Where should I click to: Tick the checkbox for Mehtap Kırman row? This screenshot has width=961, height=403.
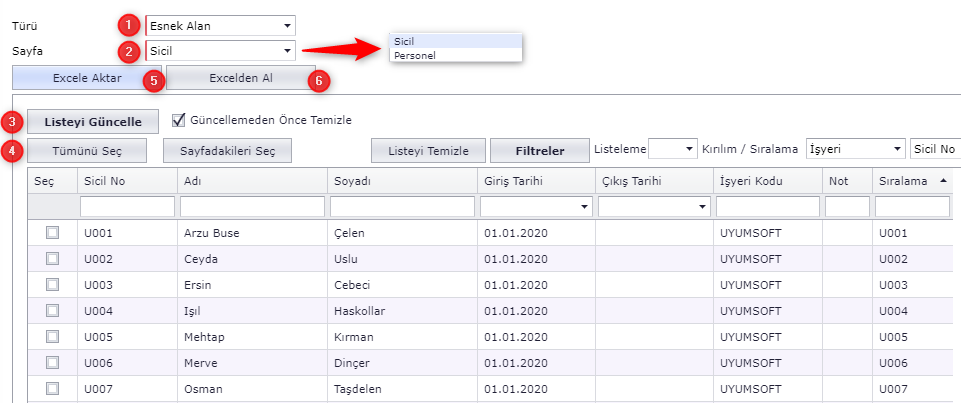[x=52, y=337]
